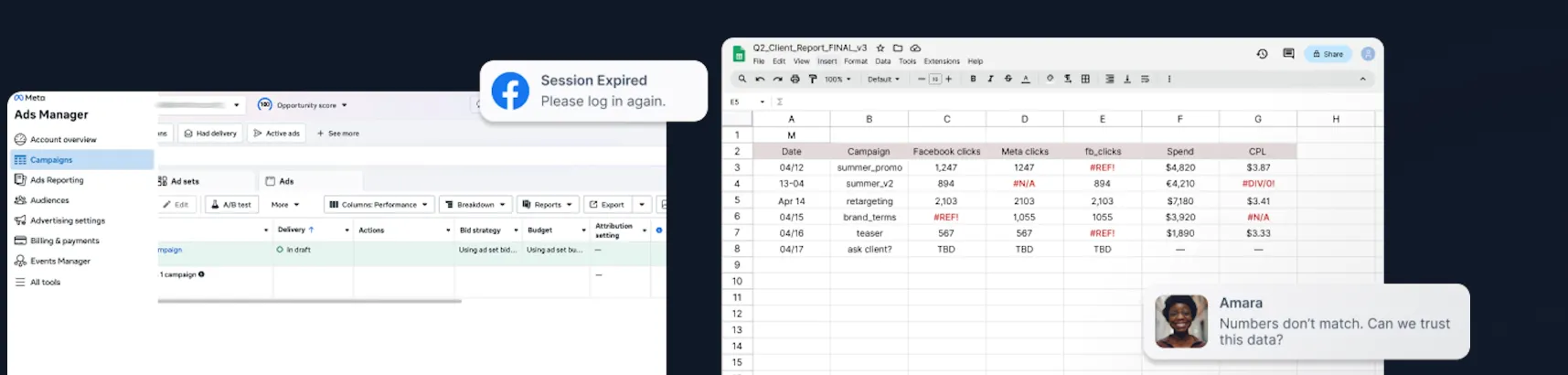Open the Edit menu in Sheets
The width and height of the screenshot is (1568, 375).
779,61
